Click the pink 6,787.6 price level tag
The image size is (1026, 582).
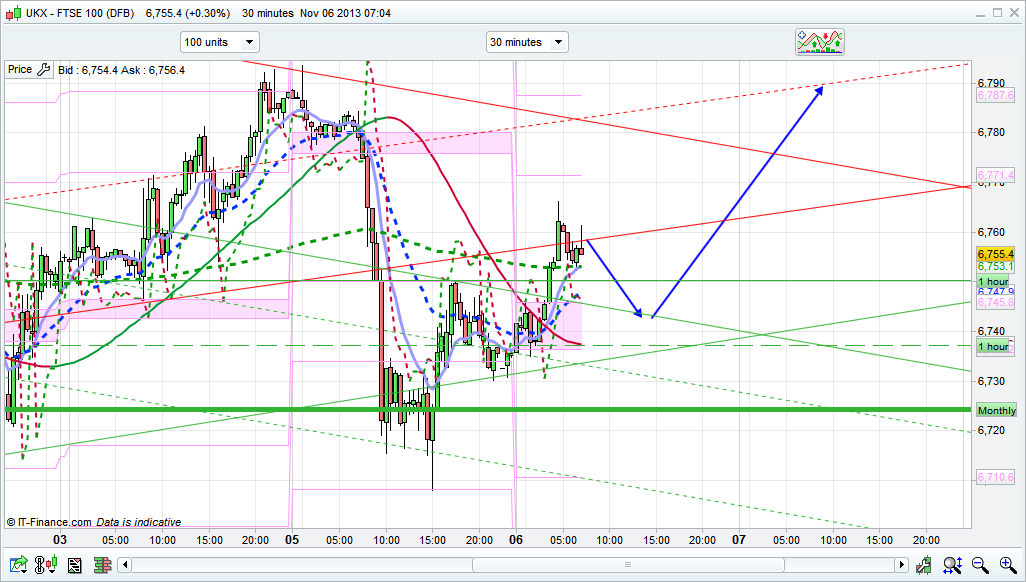point(995,96)
